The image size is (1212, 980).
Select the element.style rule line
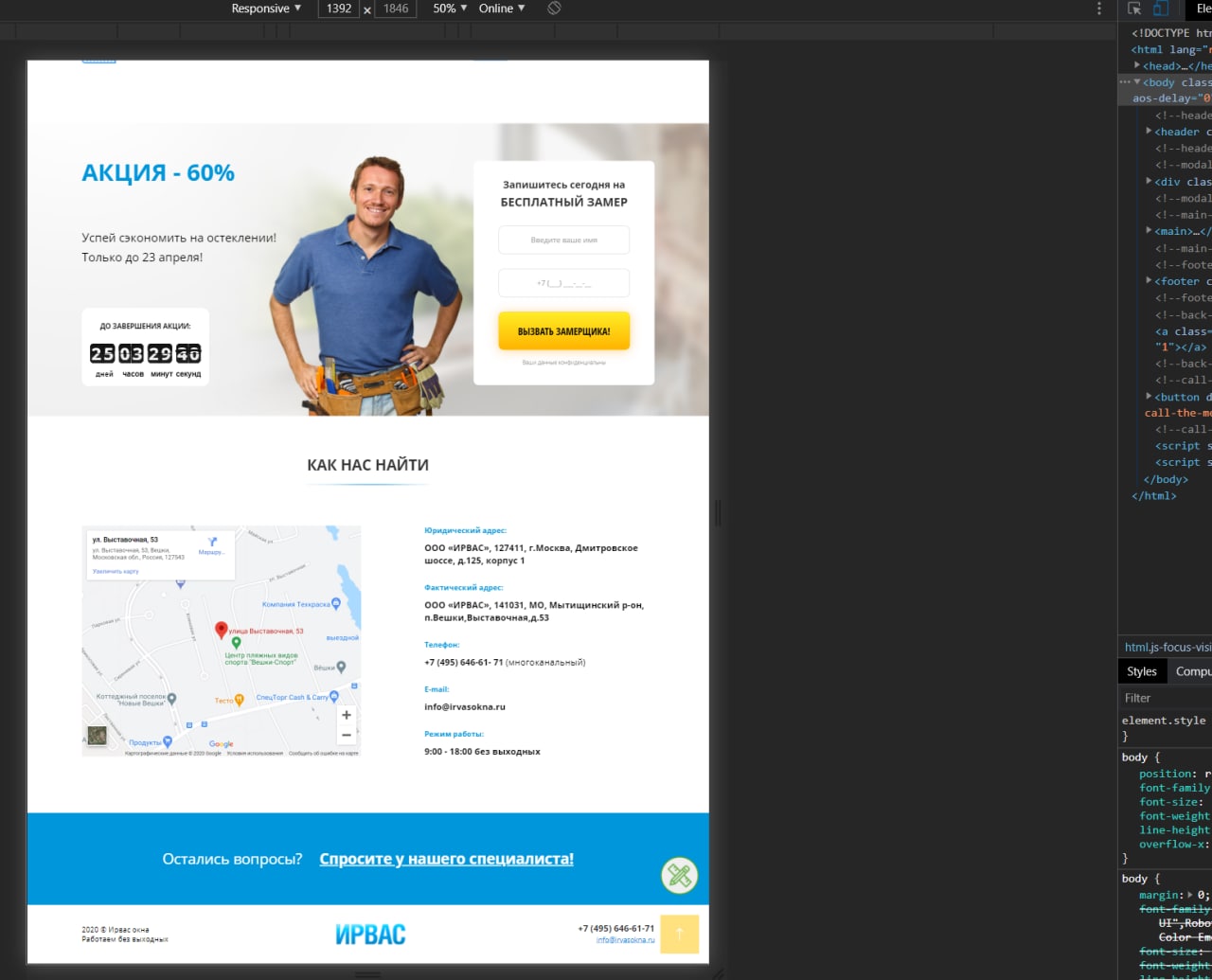[x=1166, y=721]
